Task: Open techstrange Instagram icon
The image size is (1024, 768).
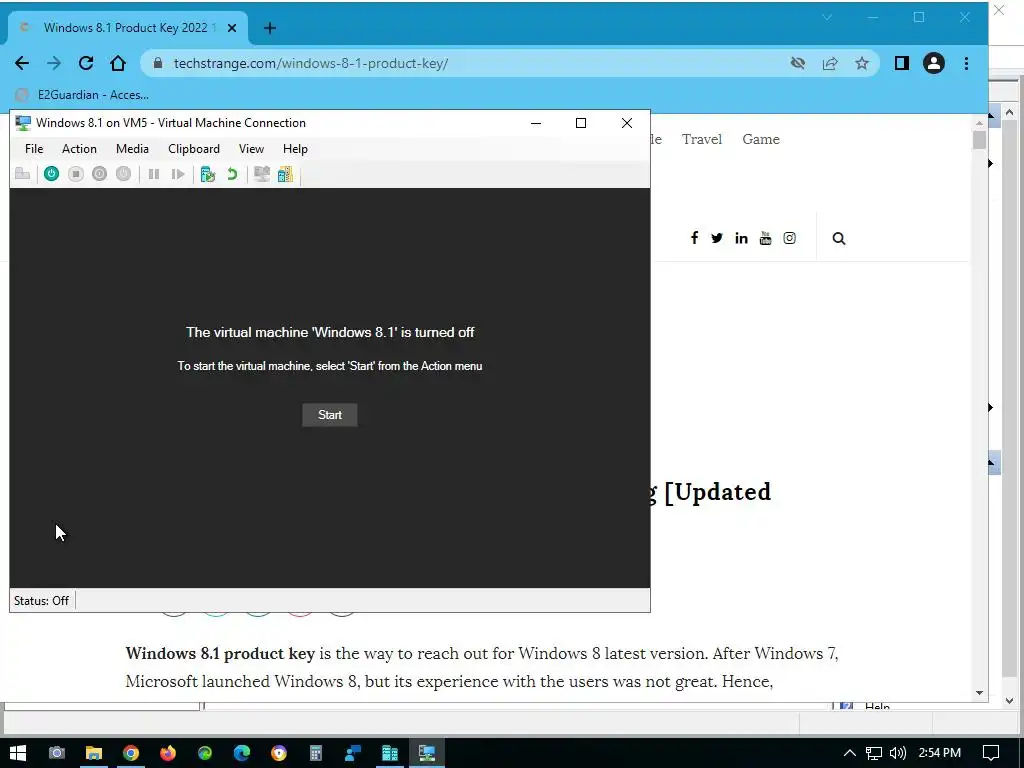Action: tap(790, 238)
